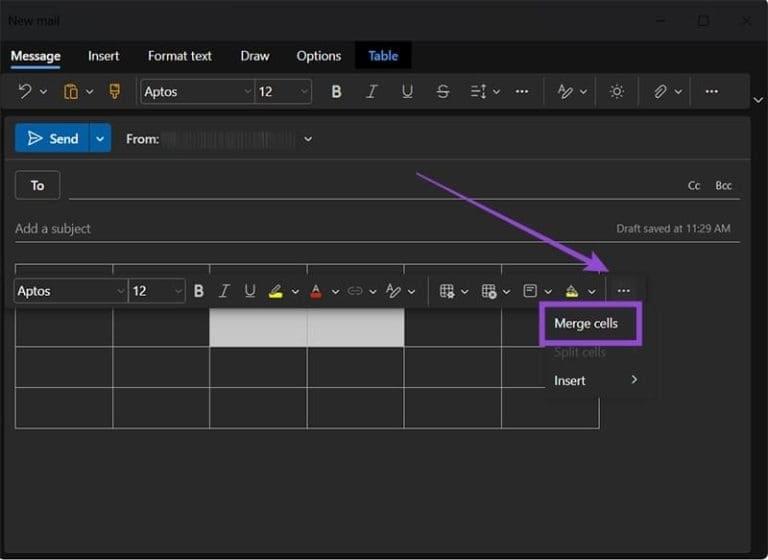Apply Strikethrough from the ribbon
The image size is (768, 560).
[x=443, y=91]
